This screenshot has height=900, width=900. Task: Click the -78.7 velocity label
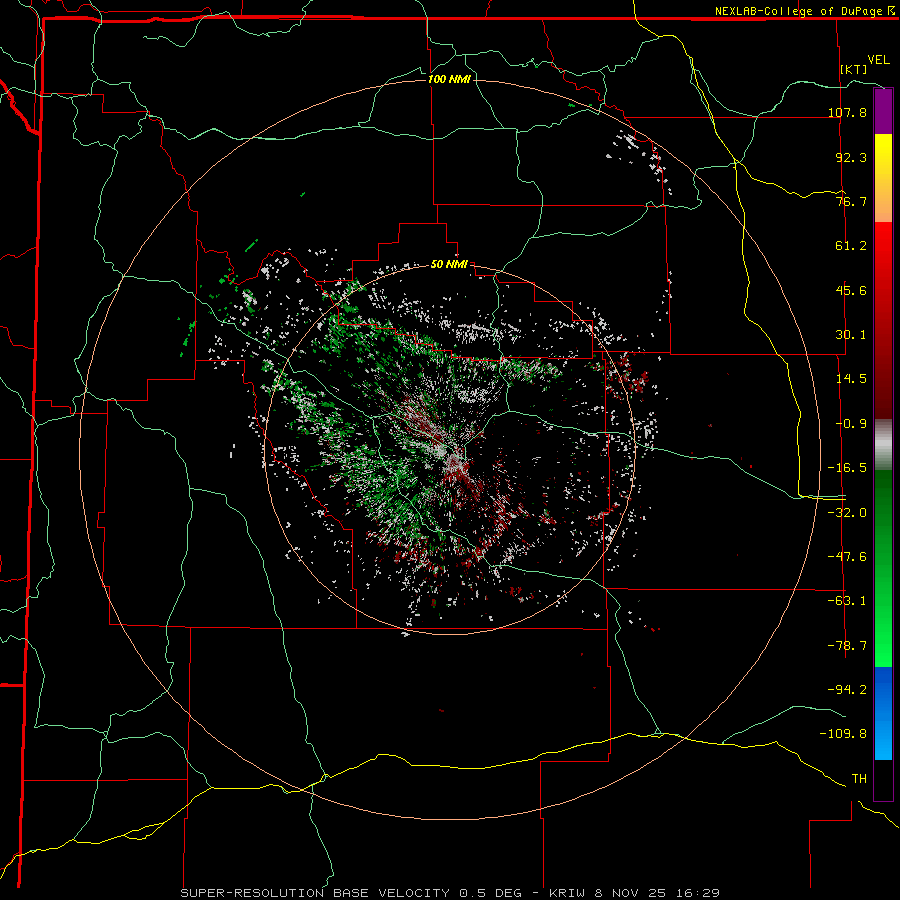click(847, 646)
